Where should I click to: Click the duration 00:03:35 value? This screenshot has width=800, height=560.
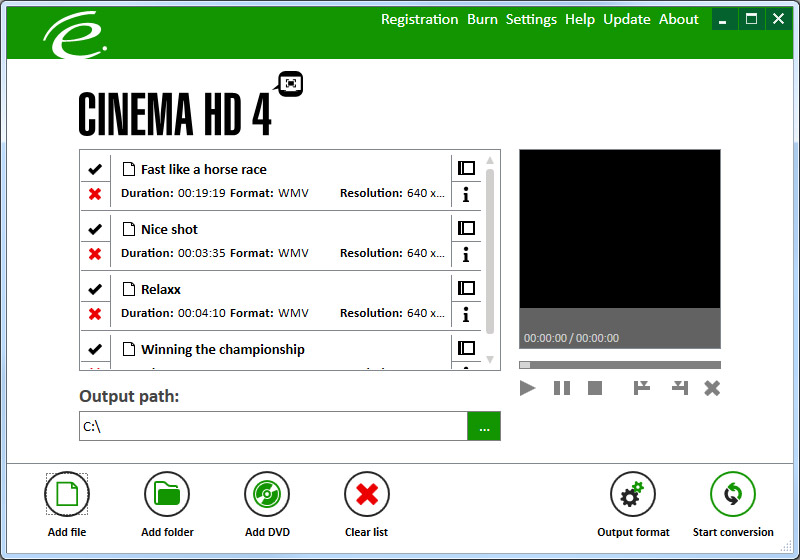point(202,253)
